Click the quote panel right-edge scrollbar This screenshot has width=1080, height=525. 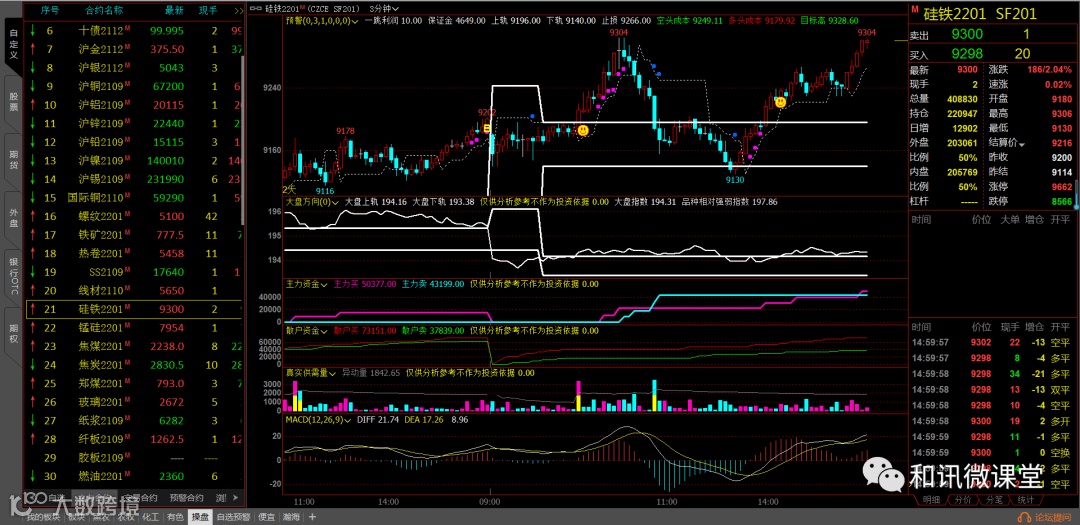click(x=1077, y=193)
